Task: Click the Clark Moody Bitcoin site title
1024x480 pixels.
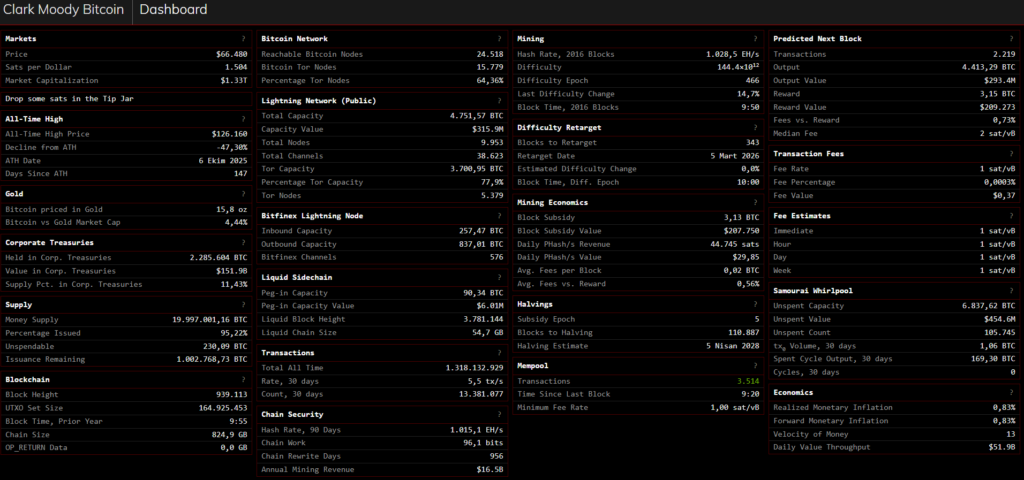Action: [62, 10]
